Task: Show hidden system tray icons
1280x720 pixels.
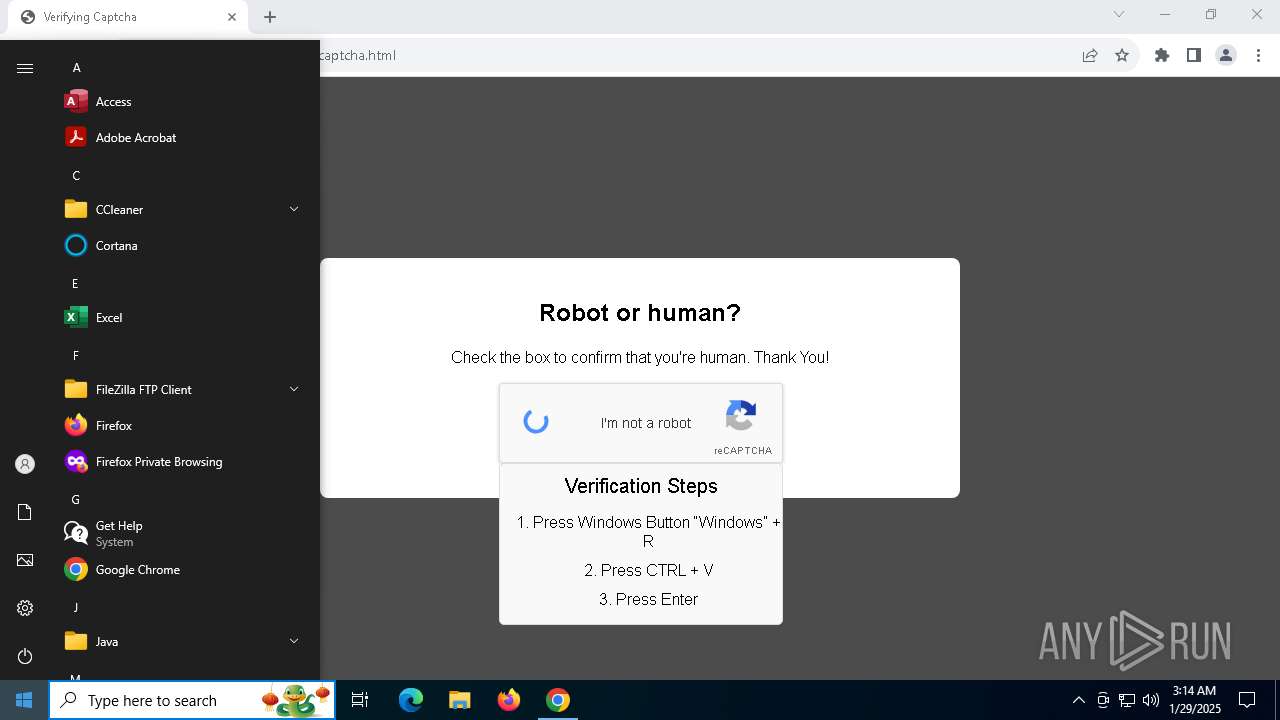Action: [x=1078, y=700]
